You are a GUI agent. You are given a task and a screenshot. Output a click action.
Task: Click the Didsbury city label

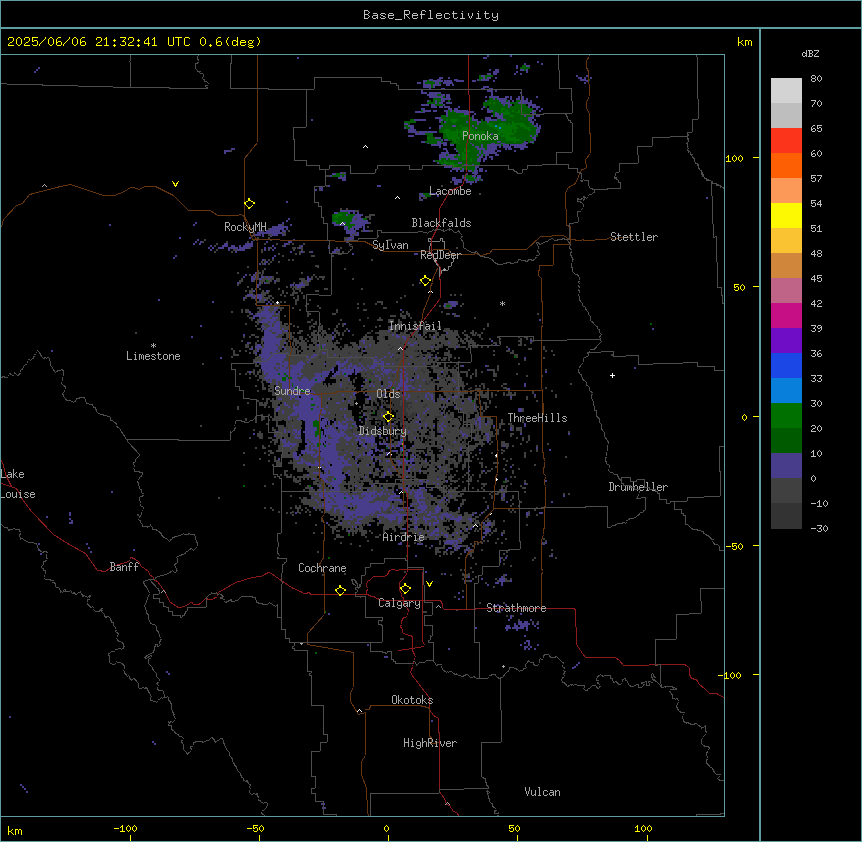tap(383, 431)
